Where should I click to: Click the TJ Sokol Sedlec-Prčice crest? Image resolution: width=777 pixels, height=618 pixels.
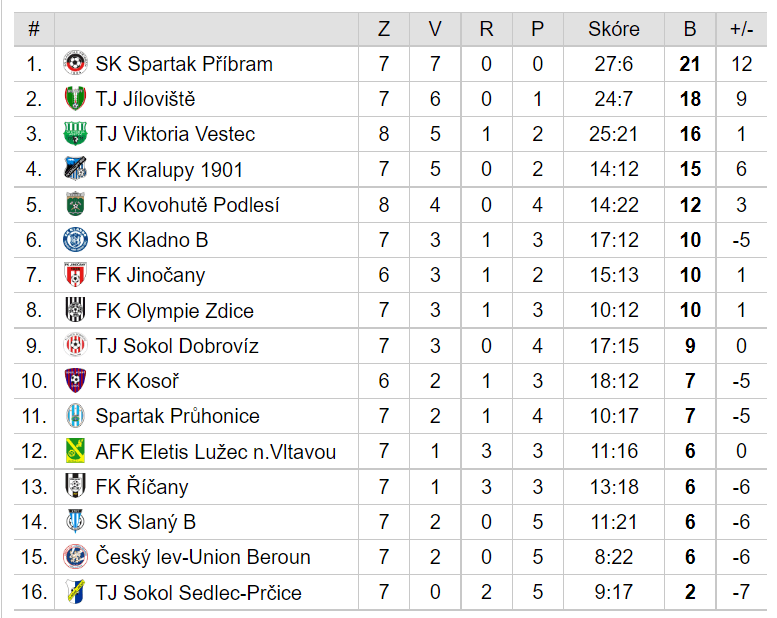point(75,592)
